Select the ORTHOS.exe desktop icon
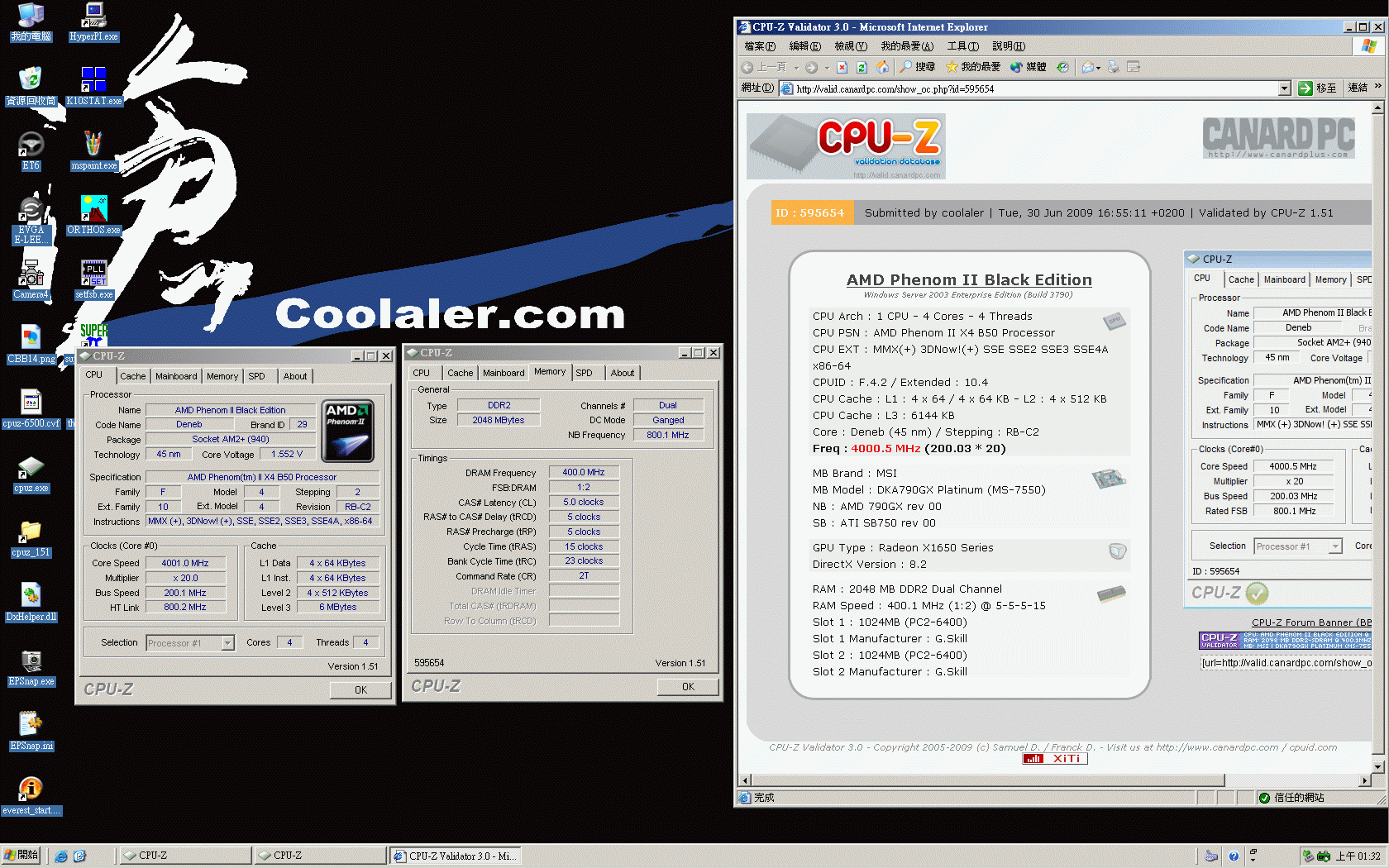The width and height of the screenshot is (1389, 868). pos(93,215)
